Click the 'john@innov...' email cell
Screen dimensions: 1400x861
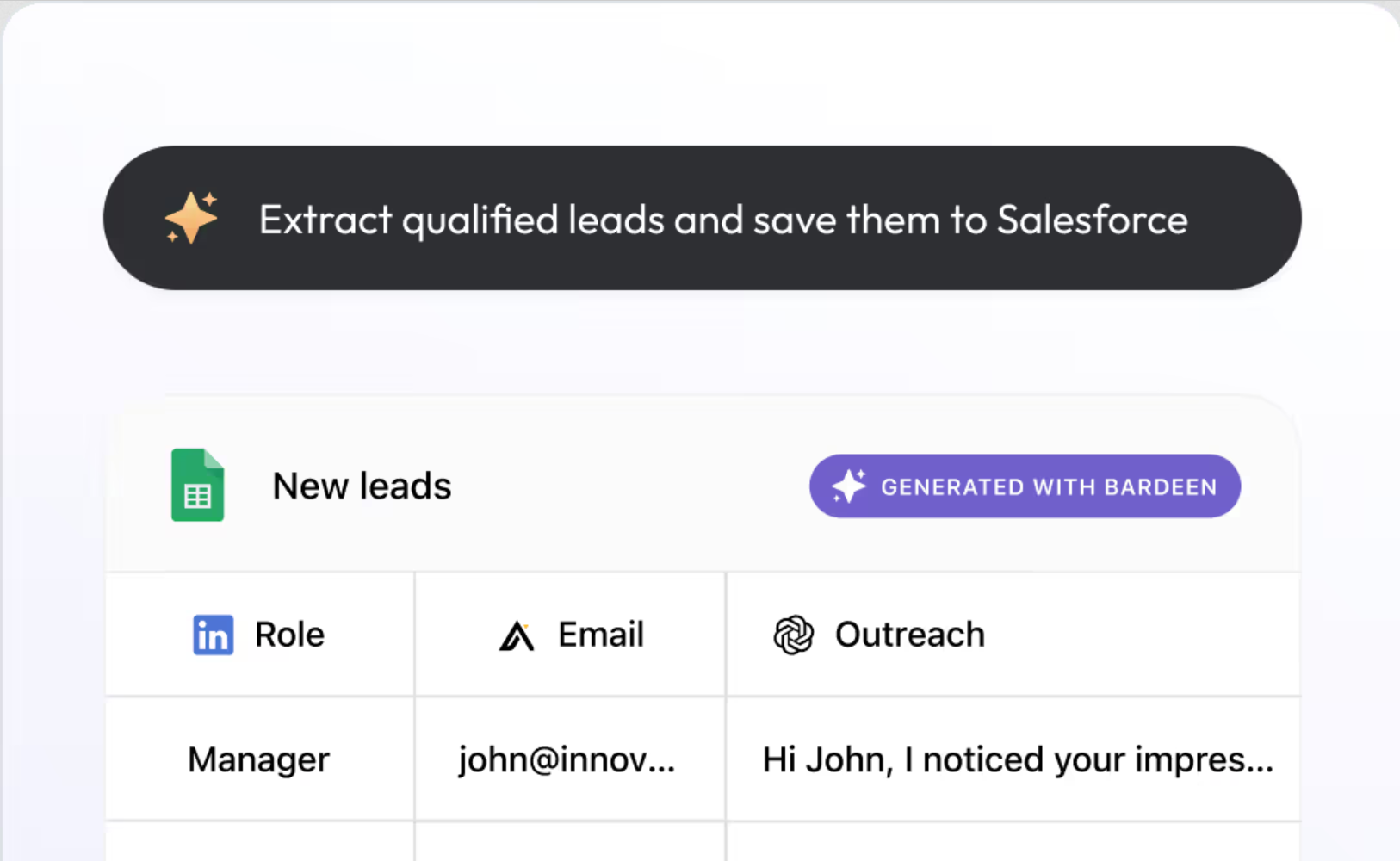click(567, 759)
